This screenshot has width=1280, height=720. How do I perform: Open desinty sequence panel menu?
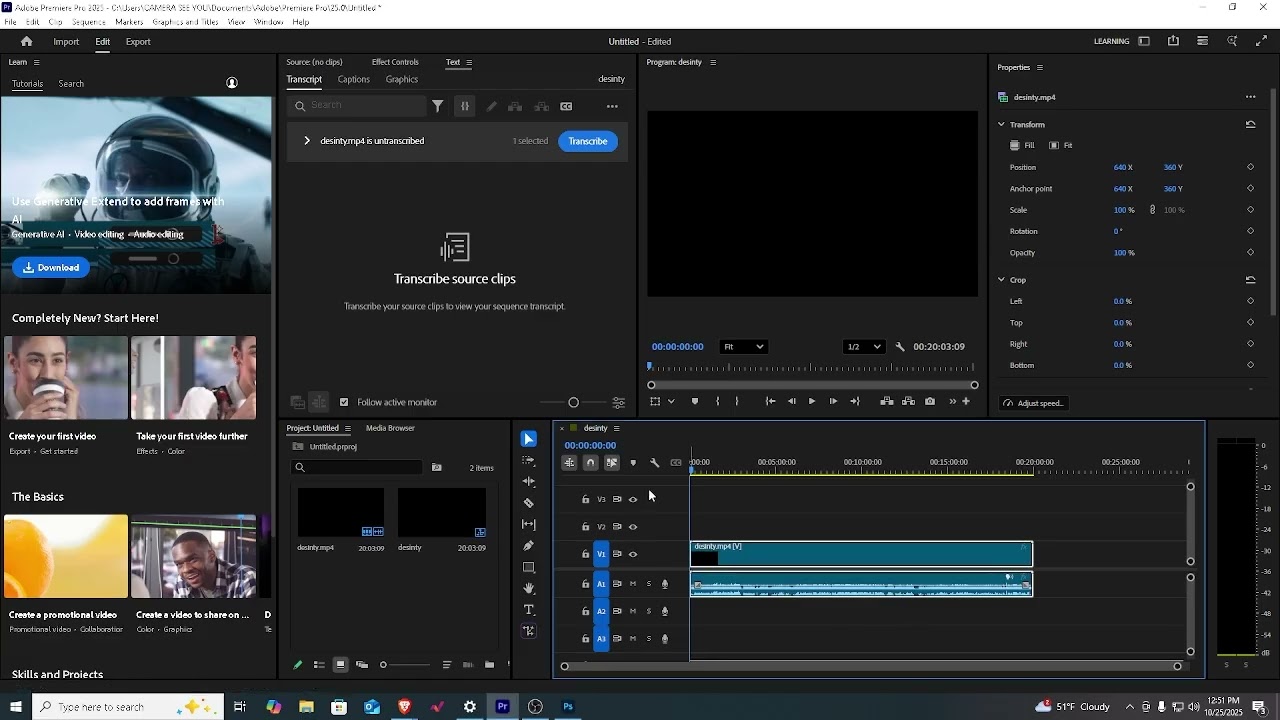616,428
